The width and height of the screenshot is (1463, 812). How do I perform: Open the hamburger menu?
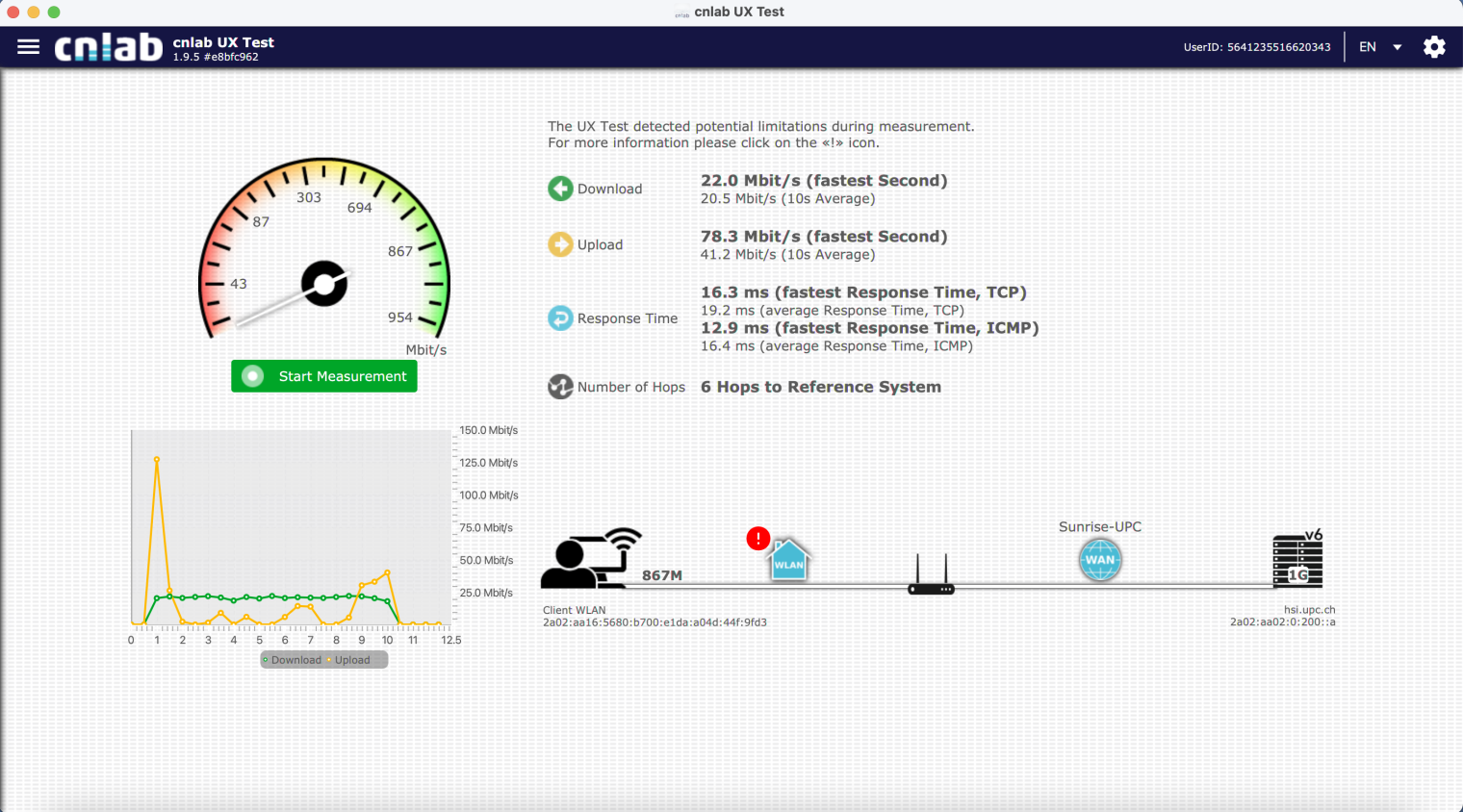pyautogui.click(x=29, y=47)
